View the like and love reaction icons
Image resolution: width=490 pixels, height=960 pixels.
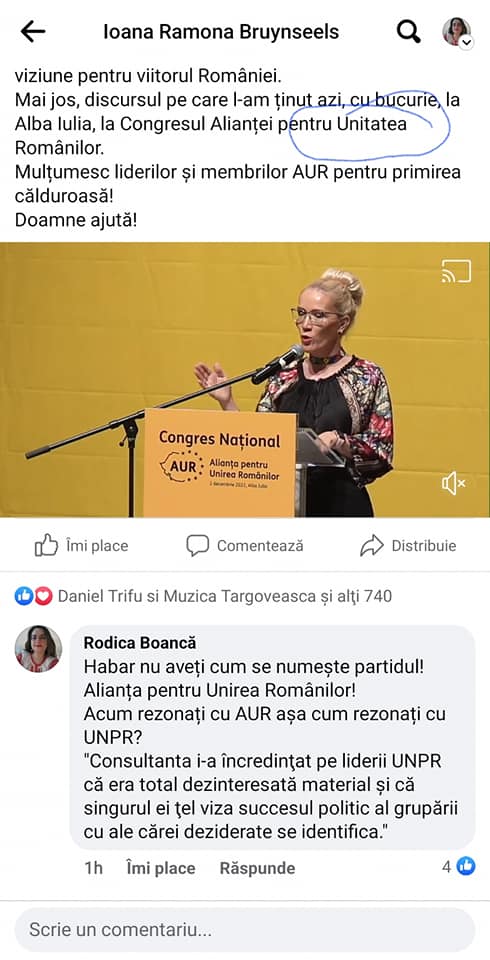pyautogui.click(x=34, y=596)
